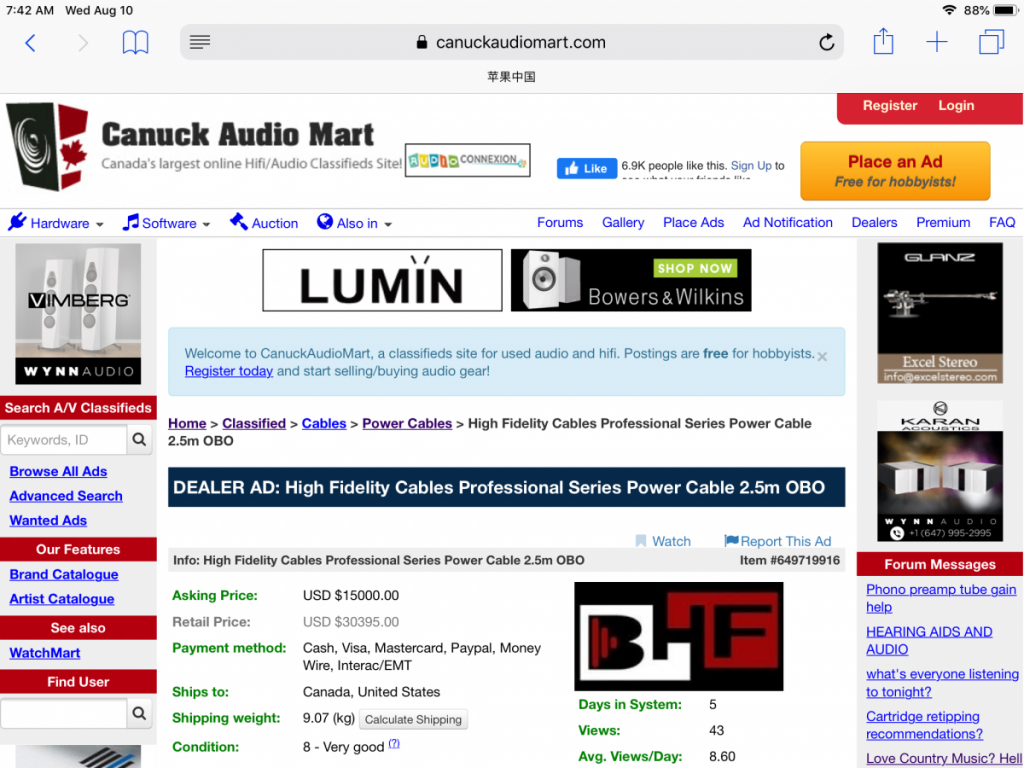1024x768 pixels.
Task: Click the Audio Connexion banner logo
Action: point(468,160)
